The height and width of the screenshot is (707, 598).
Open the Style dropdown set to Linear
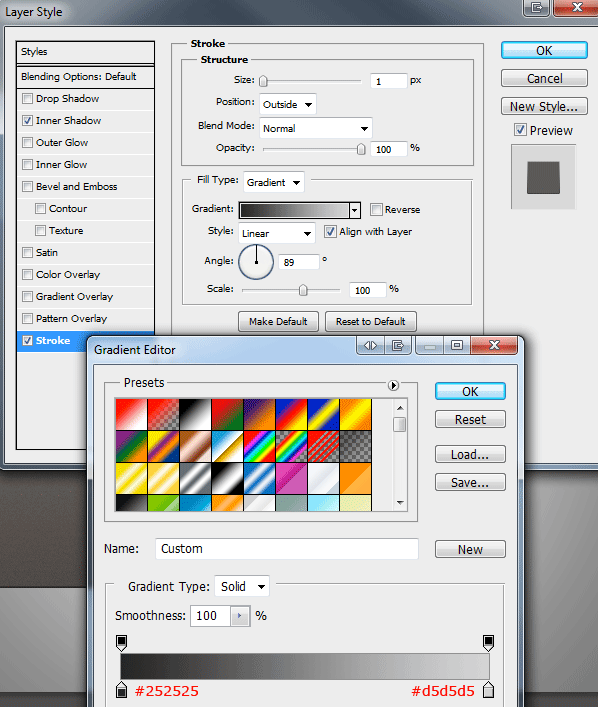point(277,234)
